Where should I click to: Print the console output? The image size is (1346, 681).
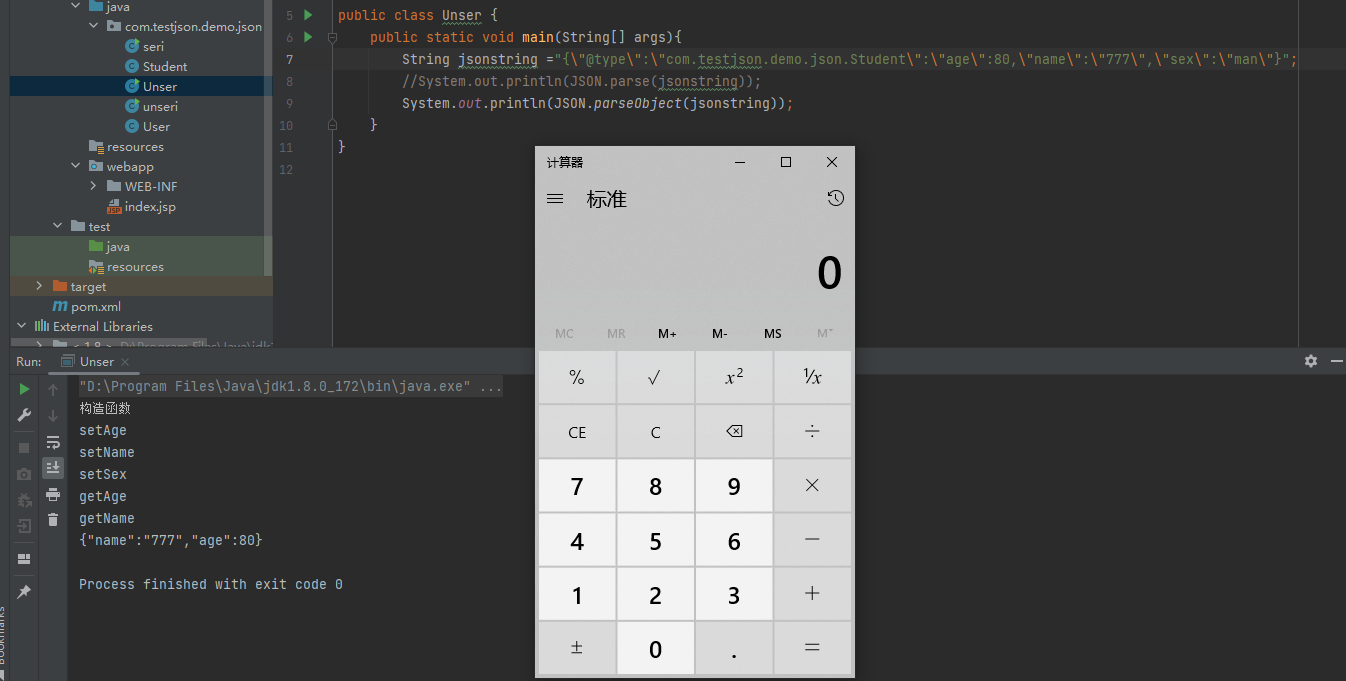point(53,494)
